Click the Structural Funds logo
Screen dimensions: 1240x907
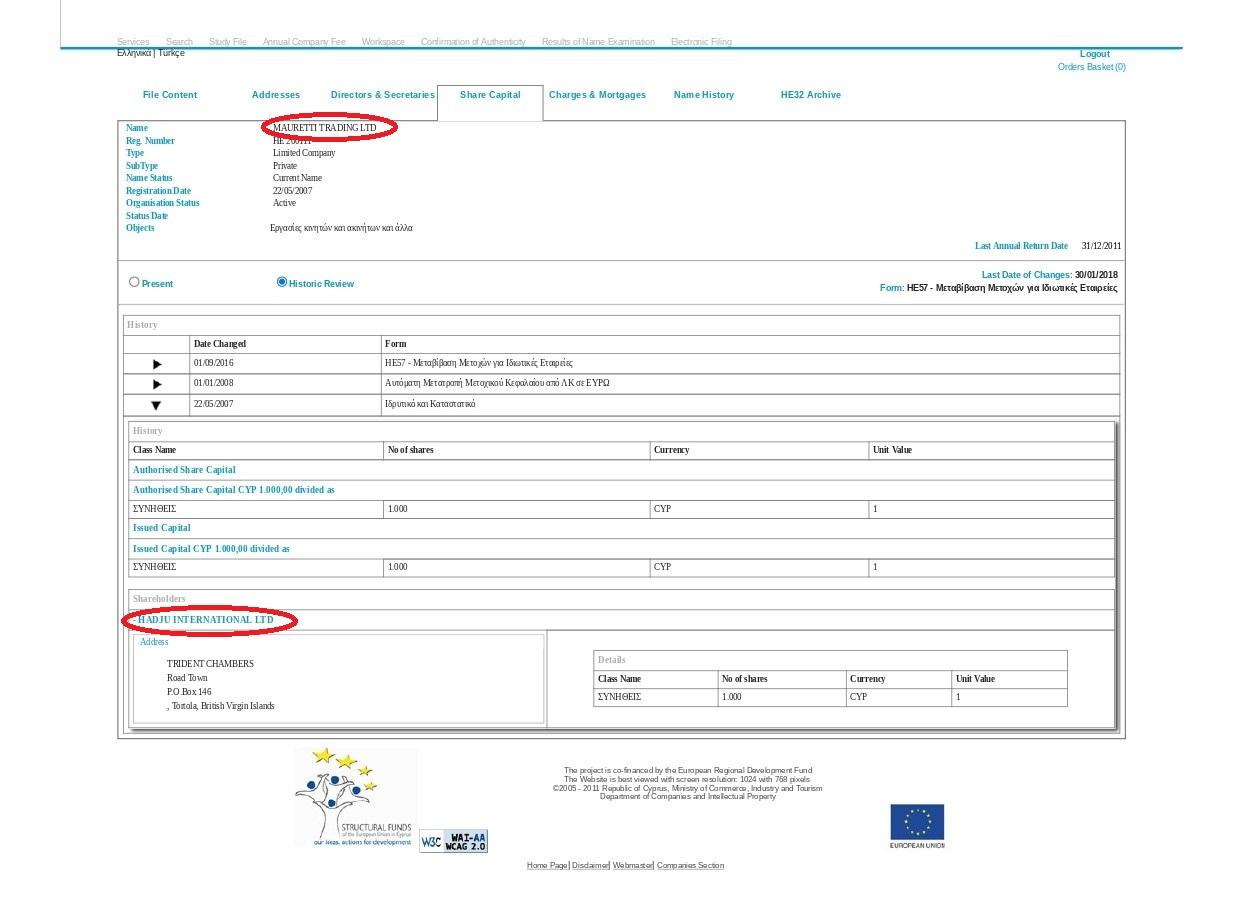(355, 798)
